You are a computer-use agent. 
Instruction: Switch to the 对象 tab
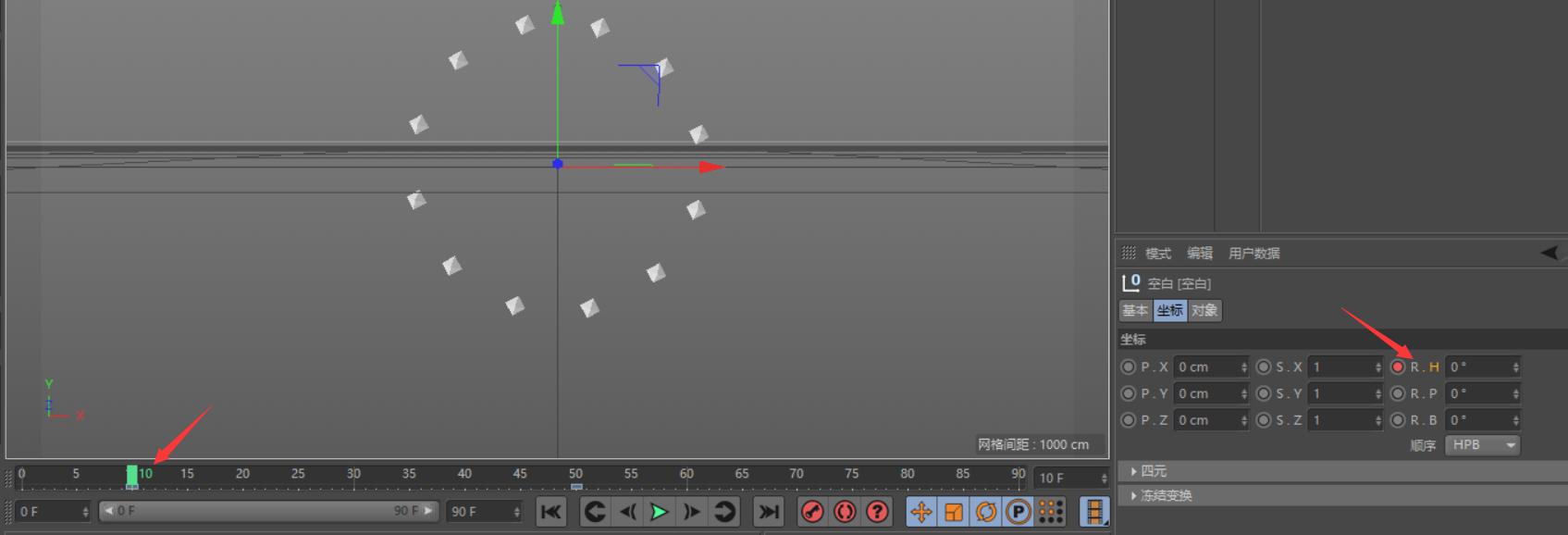coord(1204,310)
